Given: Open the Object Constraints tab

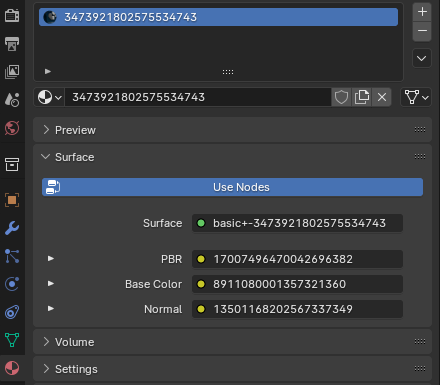Looking at the screenshot, I should [12, 312].
